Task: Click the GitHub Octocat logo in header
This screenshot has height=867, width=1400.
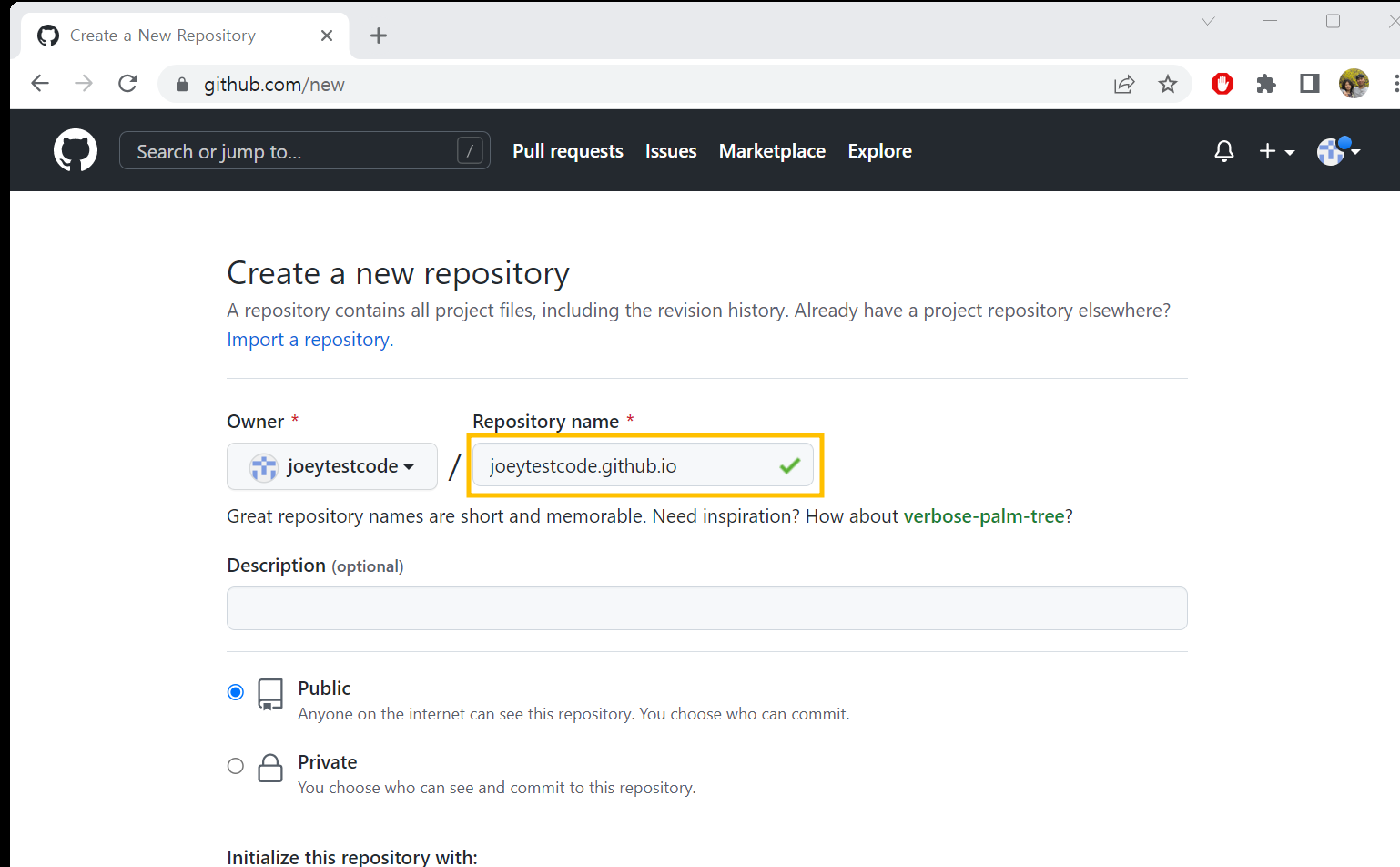Action: (75, 150)
